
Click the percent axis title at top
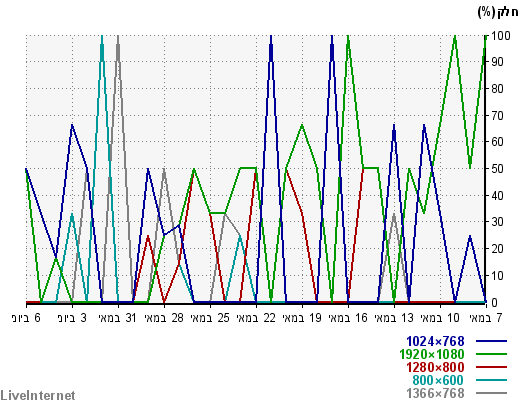click(x=498, y=13)
